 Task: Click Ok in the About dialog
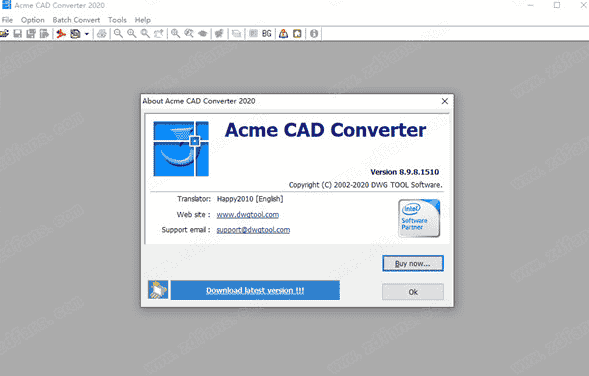(x=413, y=292)
